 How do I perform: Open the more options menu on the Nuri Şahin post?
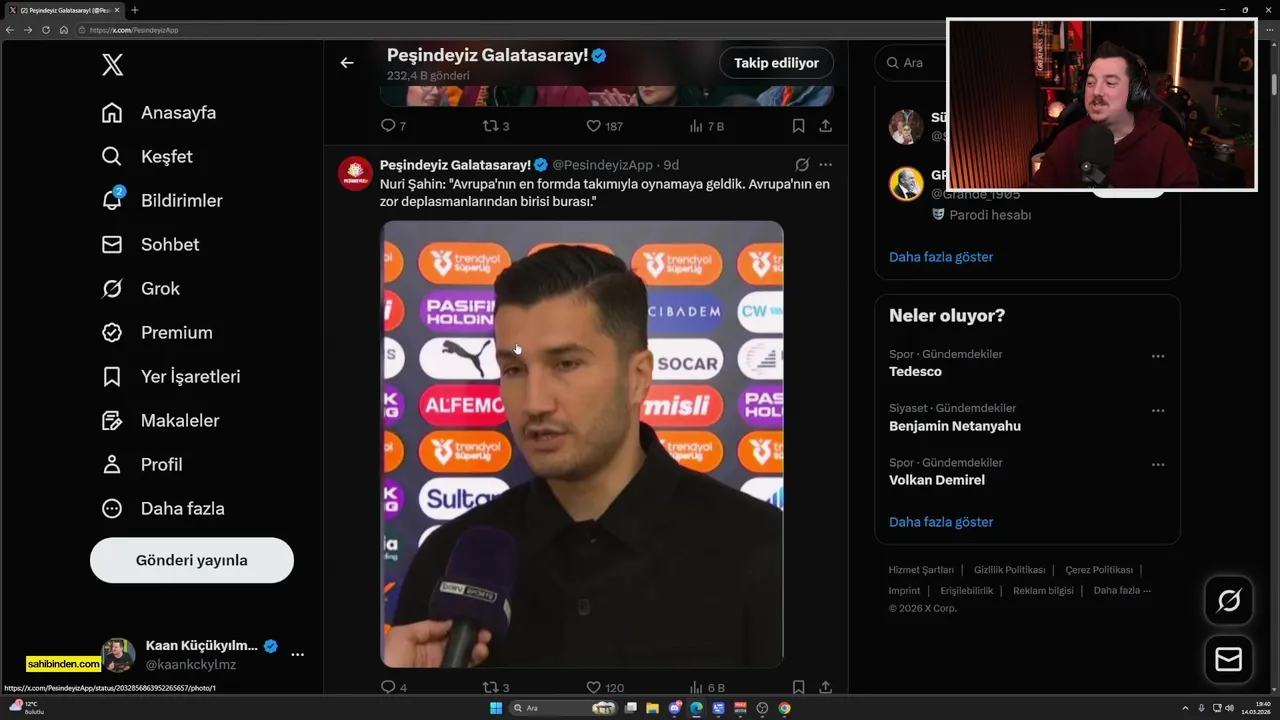click(825, 165)
